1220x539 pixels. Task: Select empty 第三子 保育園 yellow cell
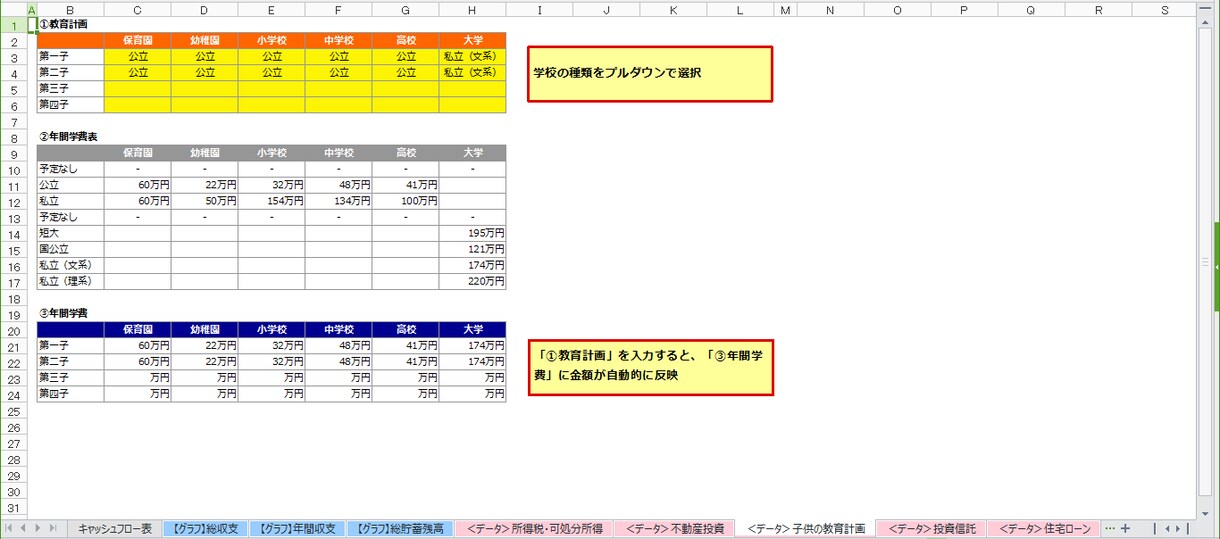(x=137, y=89)
